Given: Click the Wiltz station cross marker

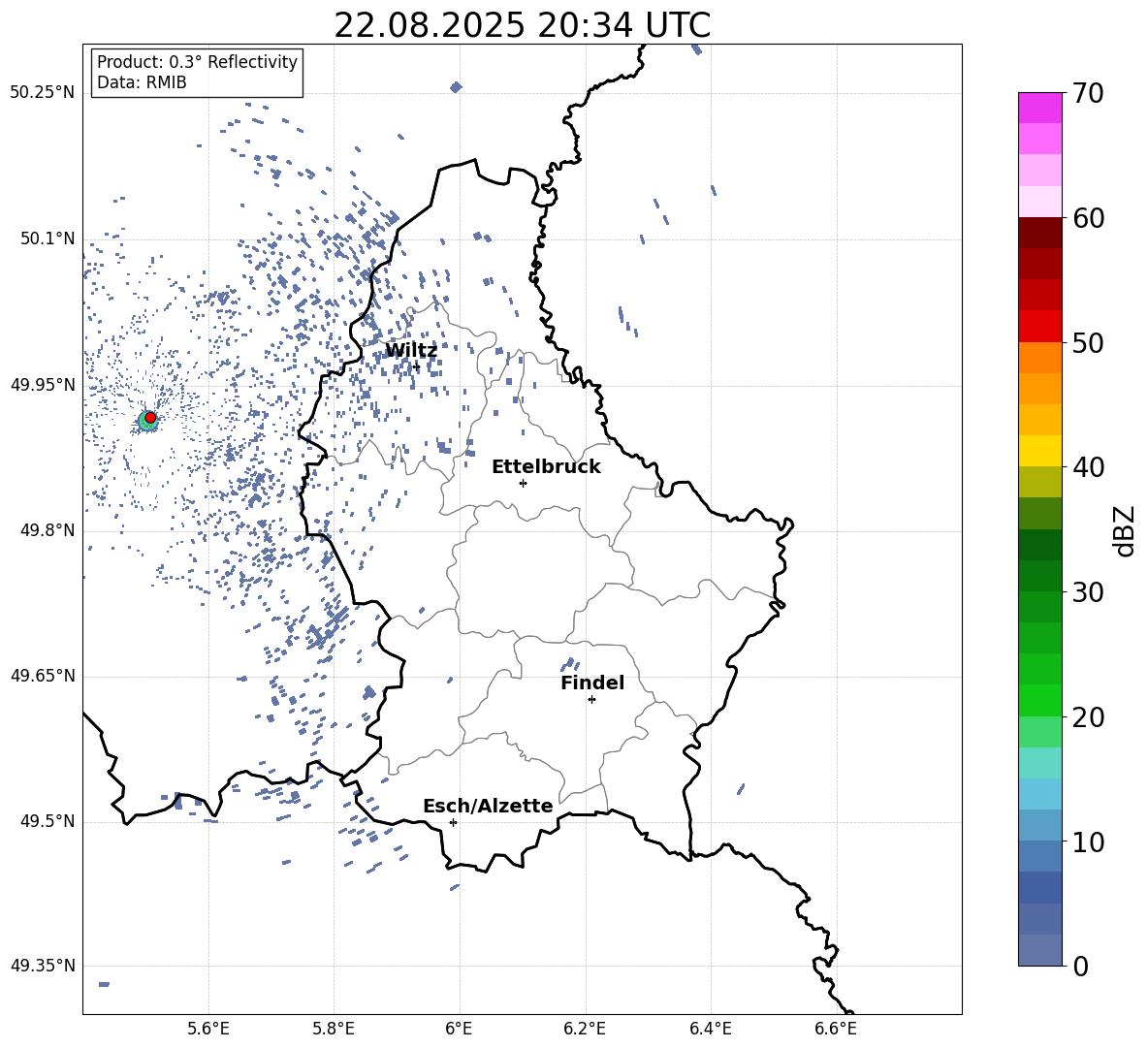Looking at the screenshot, I should tap(417, 366).
